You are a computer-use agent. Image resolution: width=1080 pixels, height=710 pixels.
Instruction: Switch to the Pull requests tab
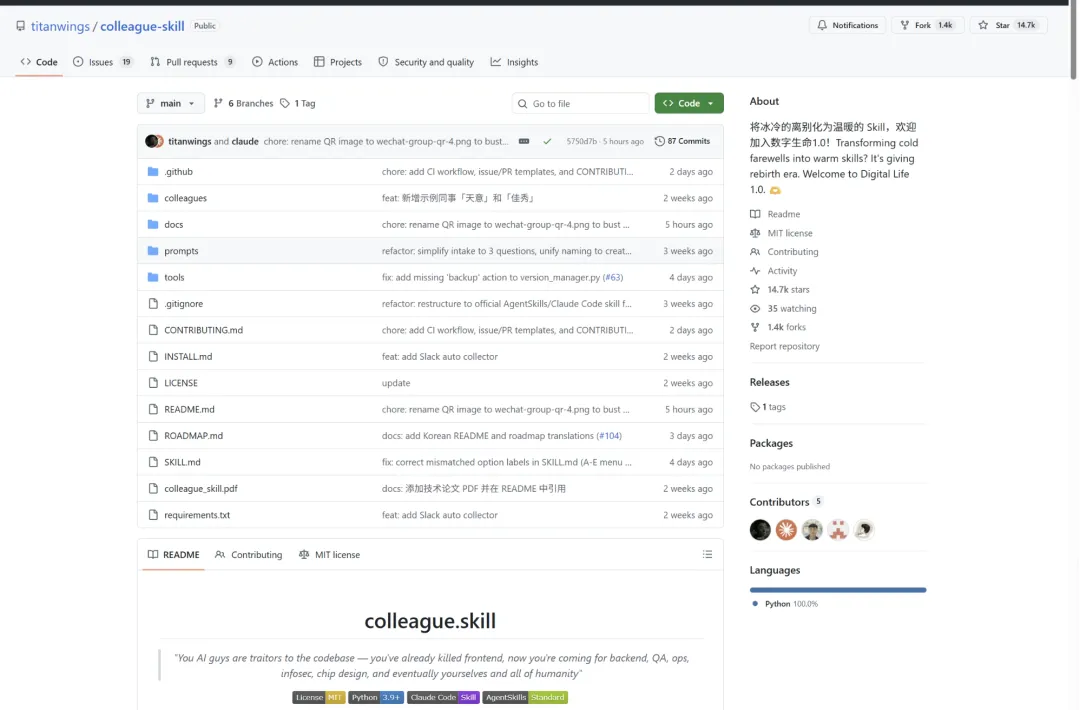point(193,62)
